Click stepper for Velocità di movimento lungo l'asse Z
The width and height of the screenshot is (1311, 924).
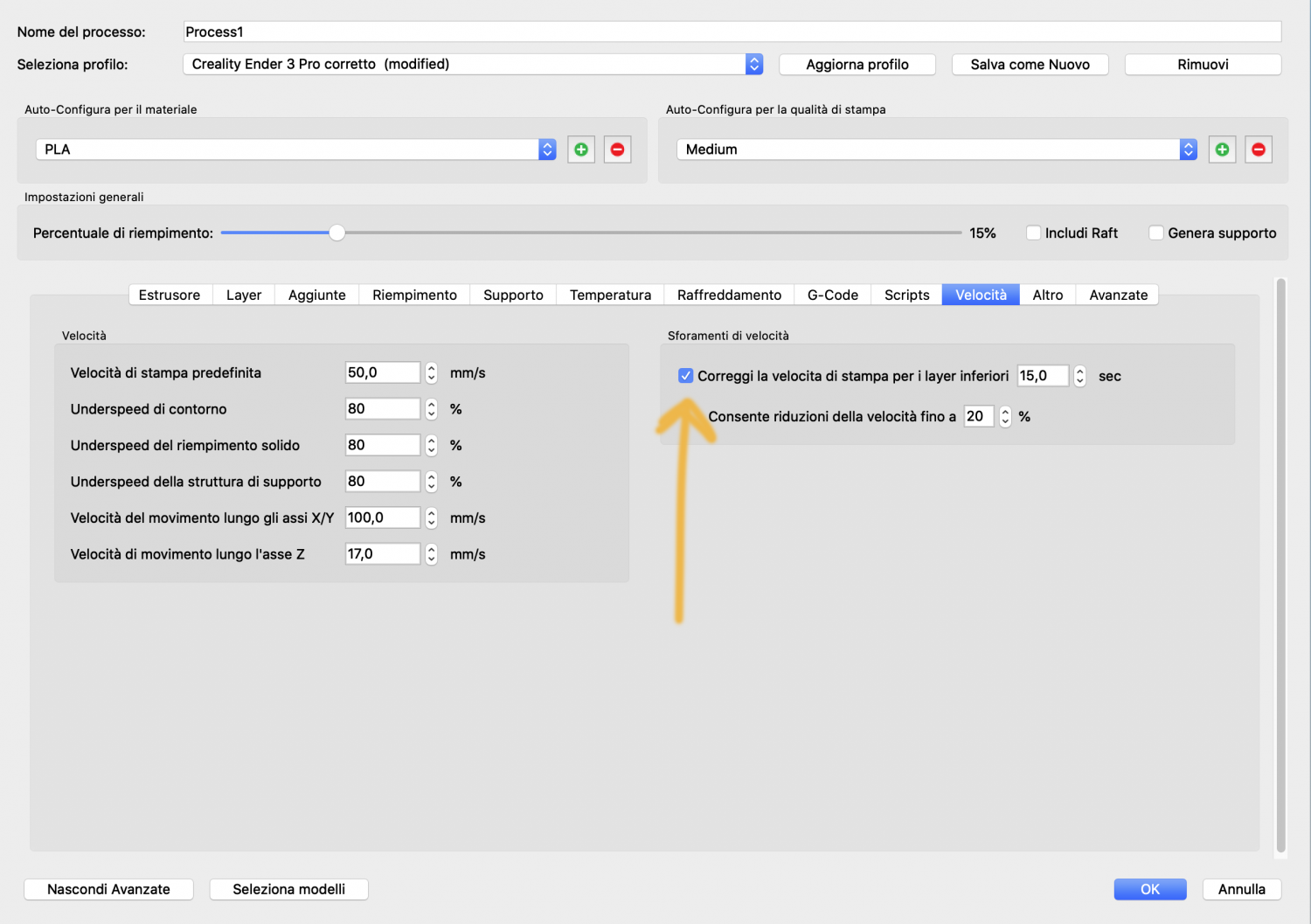pyautogui.click(x=431, y=554)
